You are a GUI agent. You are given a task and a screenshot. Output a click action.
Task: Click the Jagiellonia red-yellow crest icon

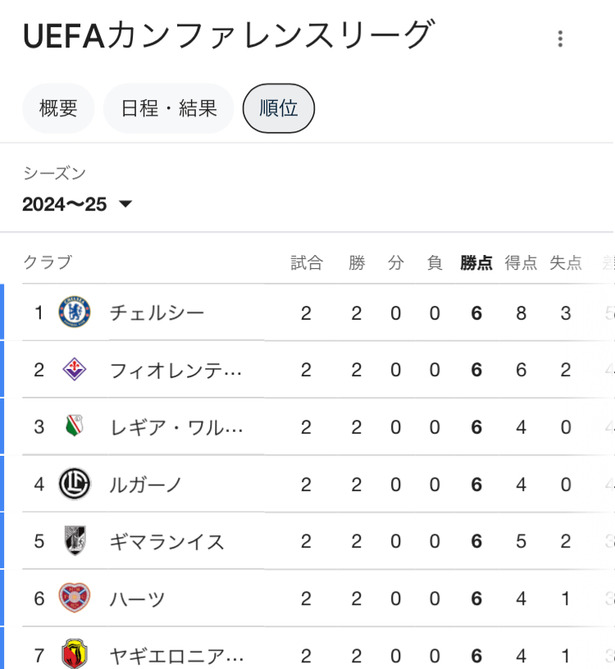point(74,654)
